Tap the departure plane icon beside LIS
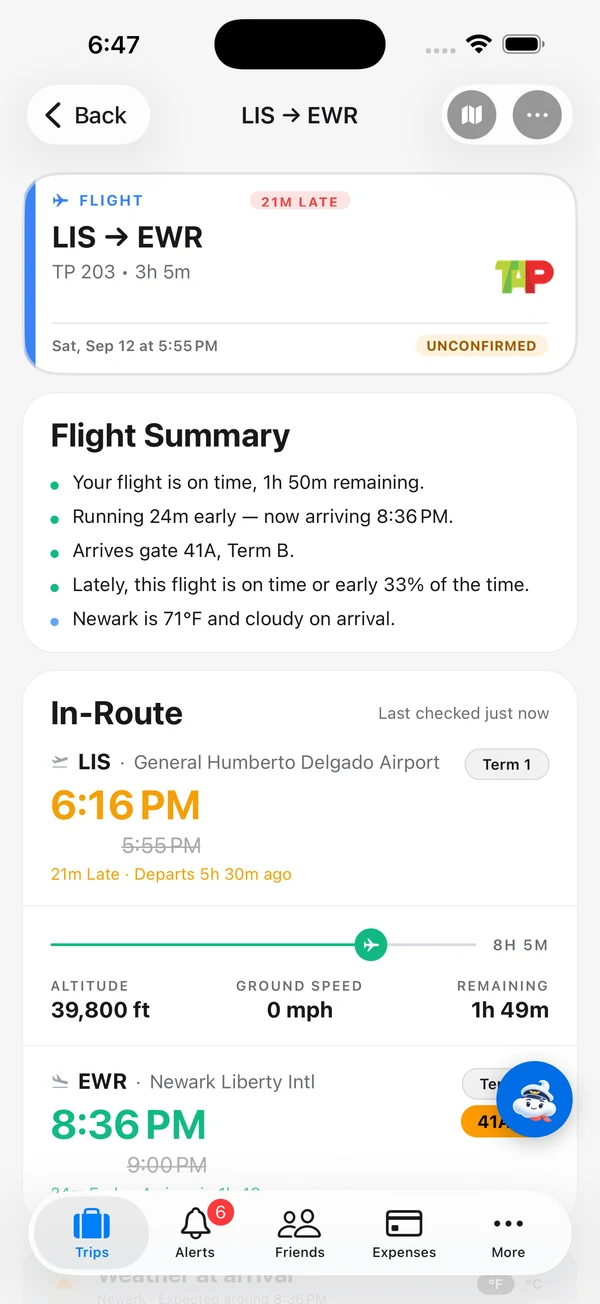The image size is (600, 1304). coord(60,763)
